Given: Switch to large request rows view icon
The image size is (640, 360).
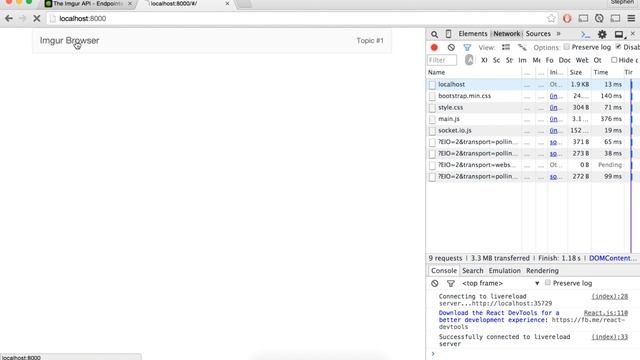Looking at the screenshot, I should pyautogui.click(x=506, y=47).
